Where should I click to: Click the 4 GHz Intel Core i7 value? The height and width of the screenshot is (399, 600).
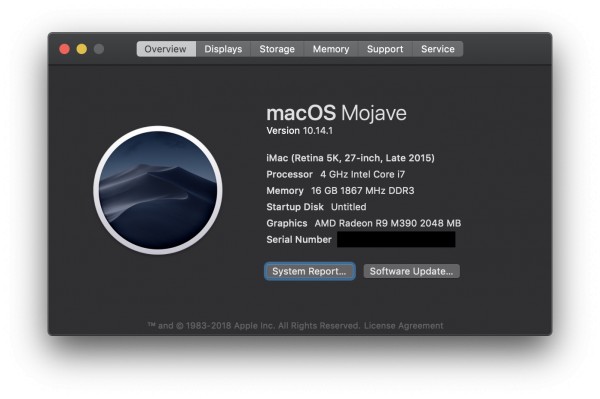pos(362,174)
